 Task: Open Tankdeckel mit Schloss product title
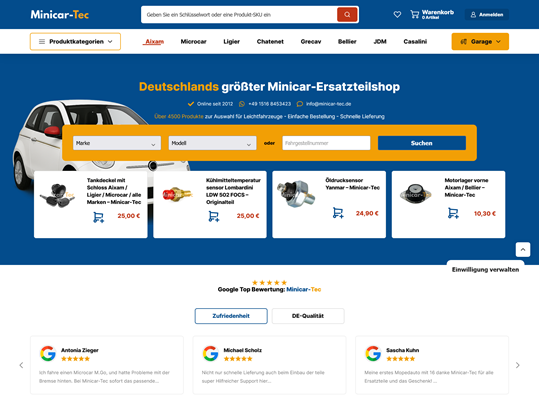click(x=114, y=191)
